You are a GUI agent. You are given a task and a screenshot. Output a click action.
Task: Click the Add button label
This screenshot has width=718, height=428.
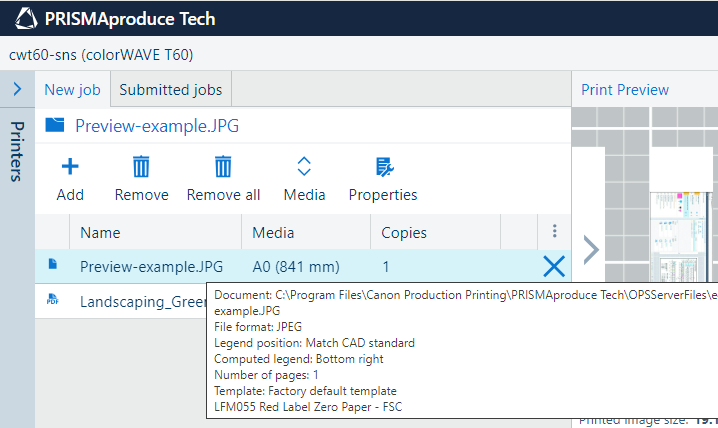click(70, 195)
